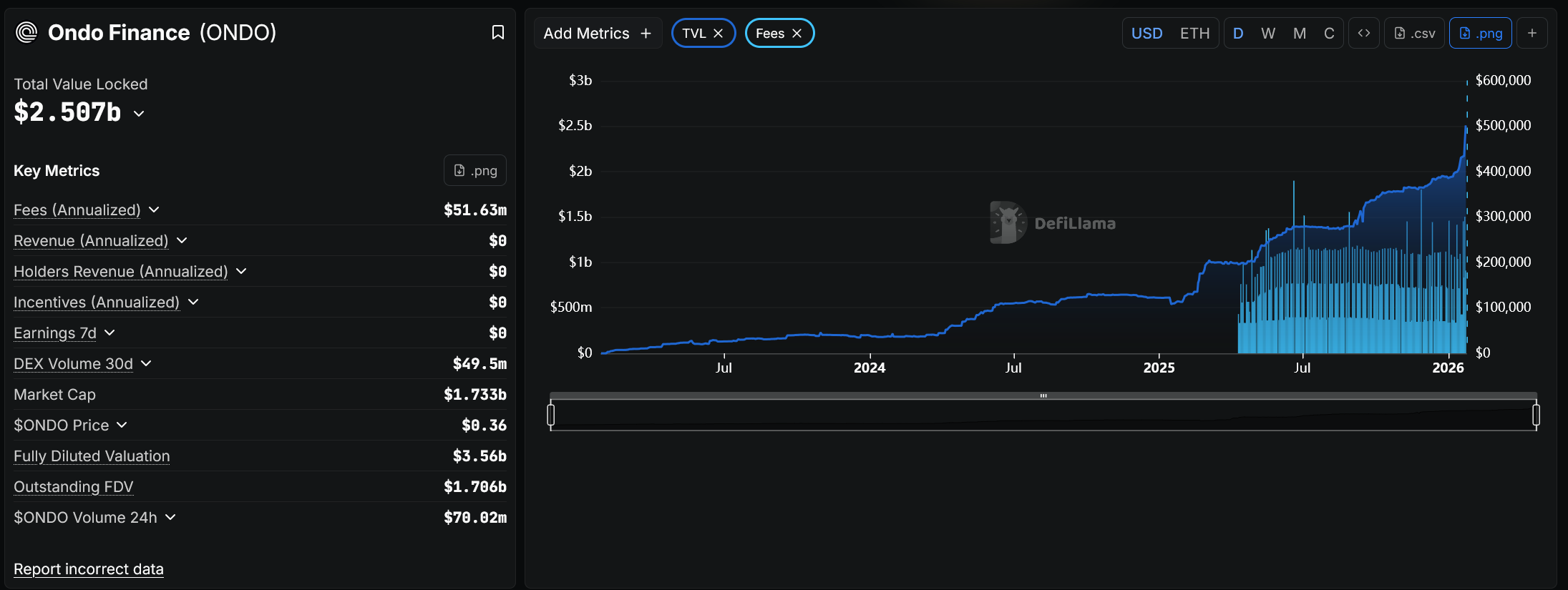Click the Ondo Finance logo icon
The width and height of the screenshot is (1568, 590).
pos(26,32)
